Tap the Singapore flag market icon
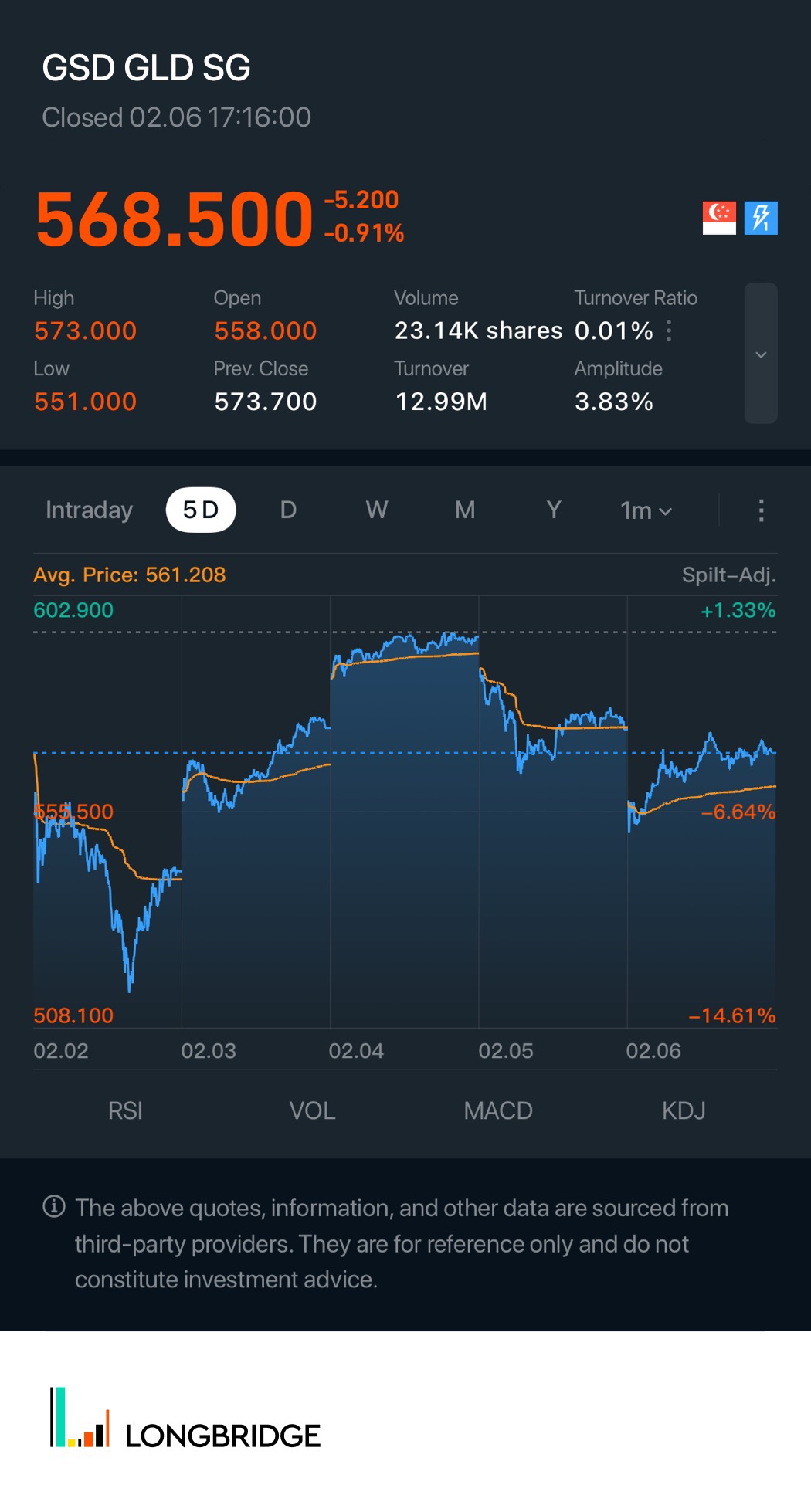This screenshot has width=811, height=1512. 719,218
